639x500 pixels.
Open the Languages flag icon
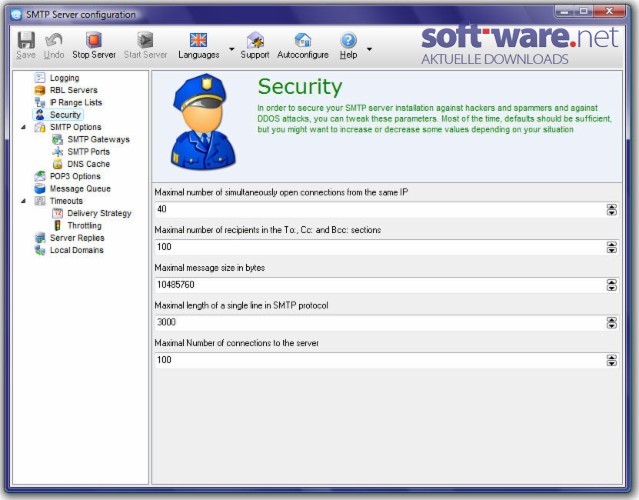(x=198, y=40)
